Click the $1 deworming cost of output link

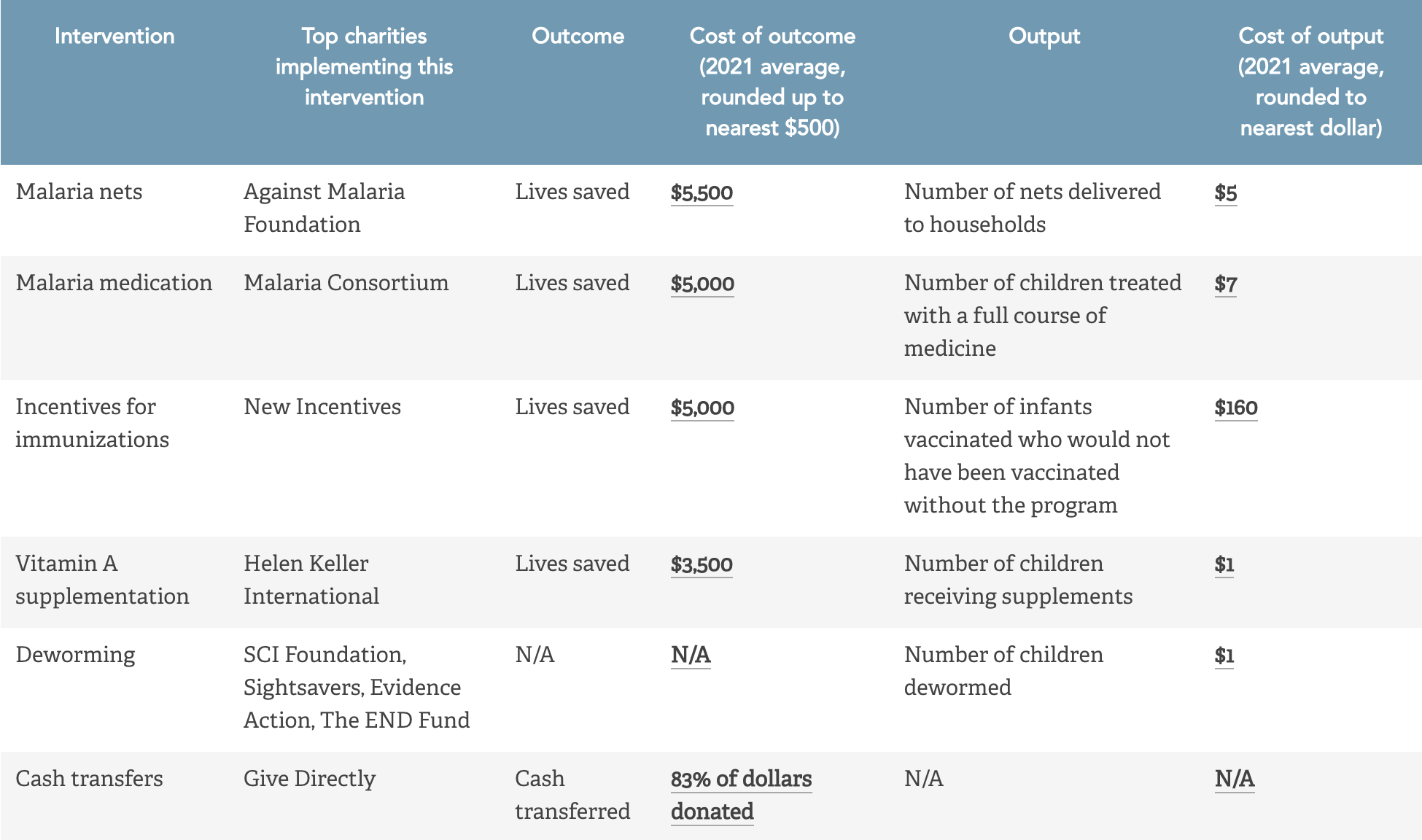click(x=1224, y=656)
